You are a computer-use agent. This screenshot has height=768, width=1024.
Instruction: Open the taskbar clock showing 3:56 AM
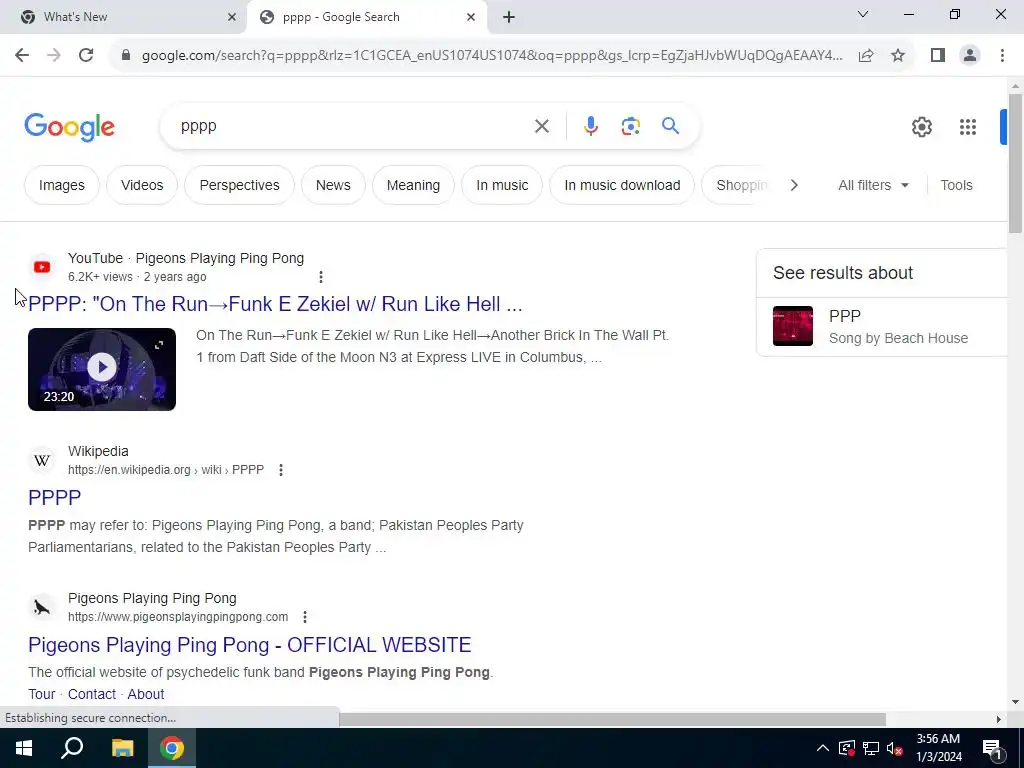pyautogui.click(x=938, y=748)
